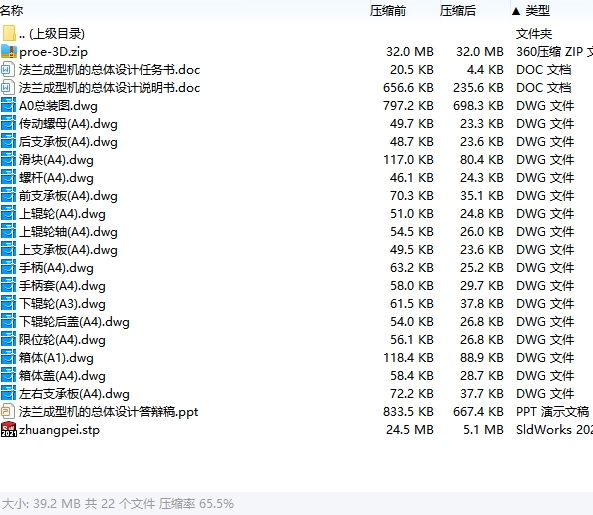Screen dimensions: 593x515
Task: Select the file name 手柄套(A4).dwg
Action: (x=62, y=286)
